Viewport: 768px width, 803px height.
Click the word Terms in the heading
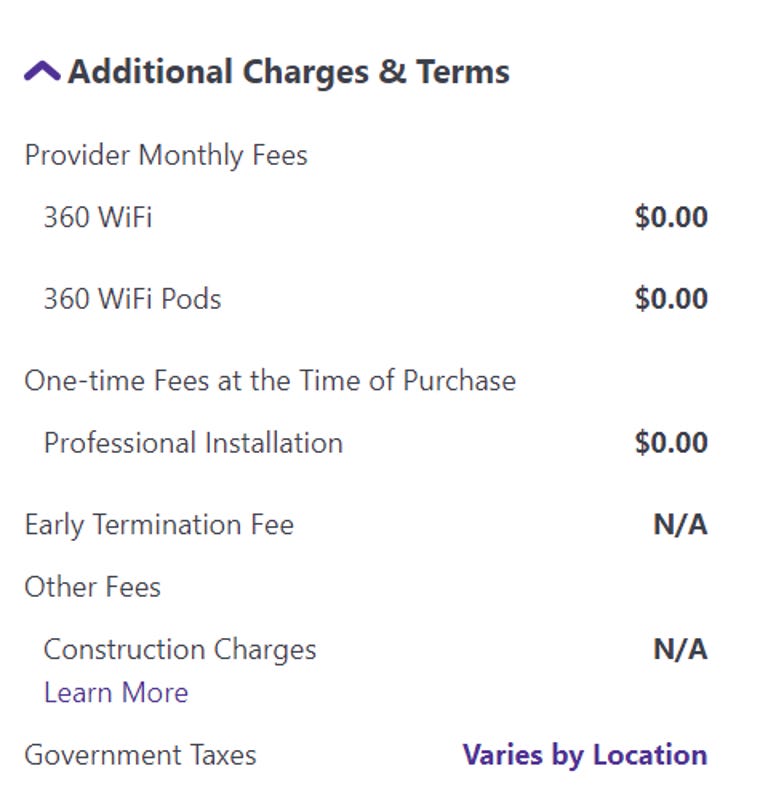coord(464,72)
